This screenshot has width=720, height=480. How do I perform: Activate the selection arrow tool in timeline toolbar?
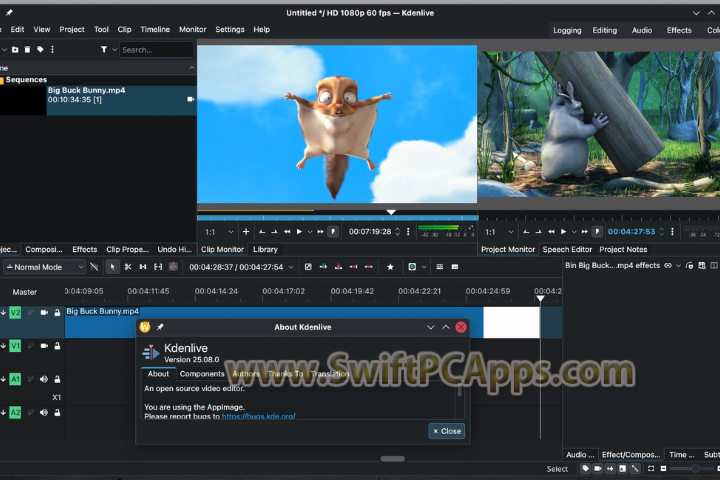[x=112, y=267]
